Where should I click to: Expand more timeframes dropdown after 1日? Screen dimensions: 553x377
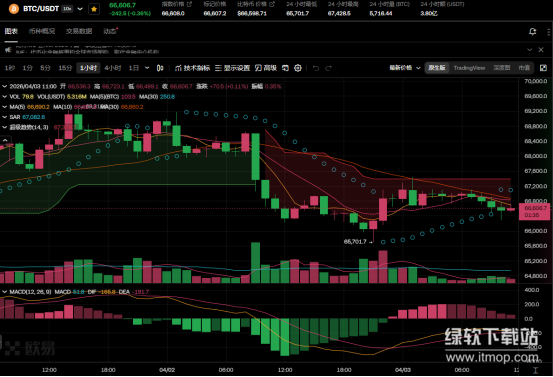[x=147, y=68]
